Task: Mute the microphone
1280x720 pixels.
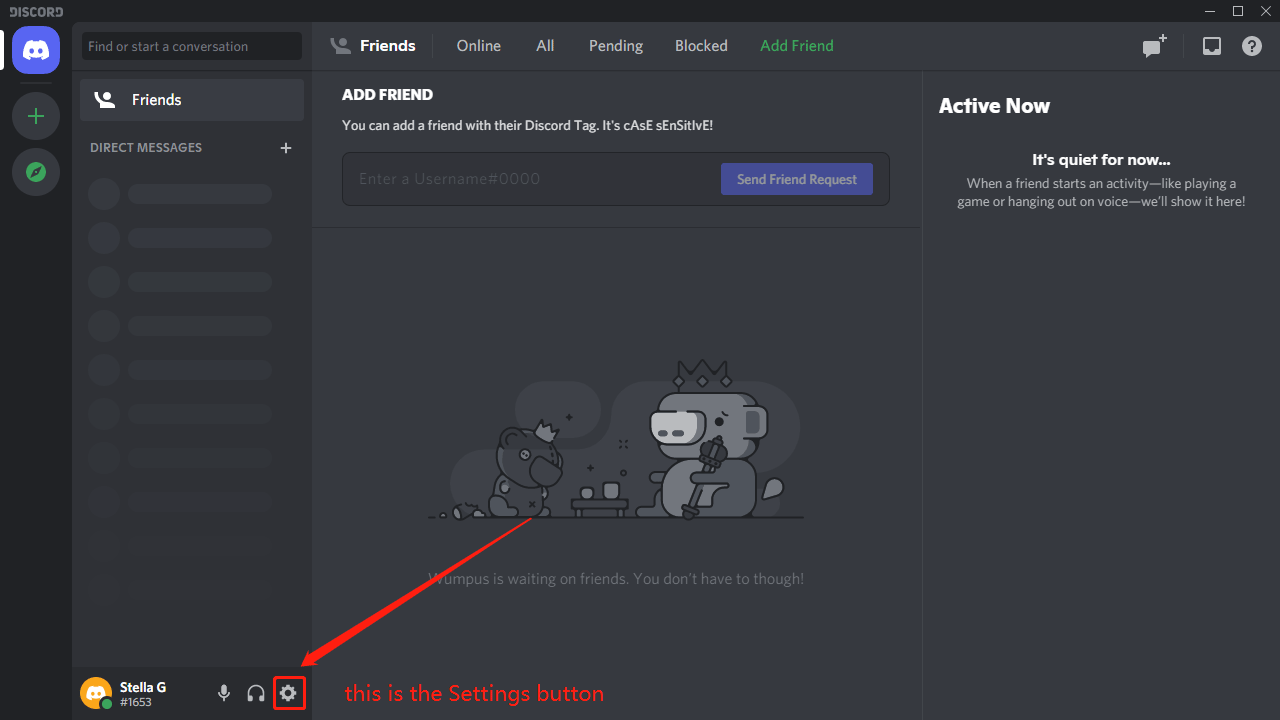Action: coord(224,693)
